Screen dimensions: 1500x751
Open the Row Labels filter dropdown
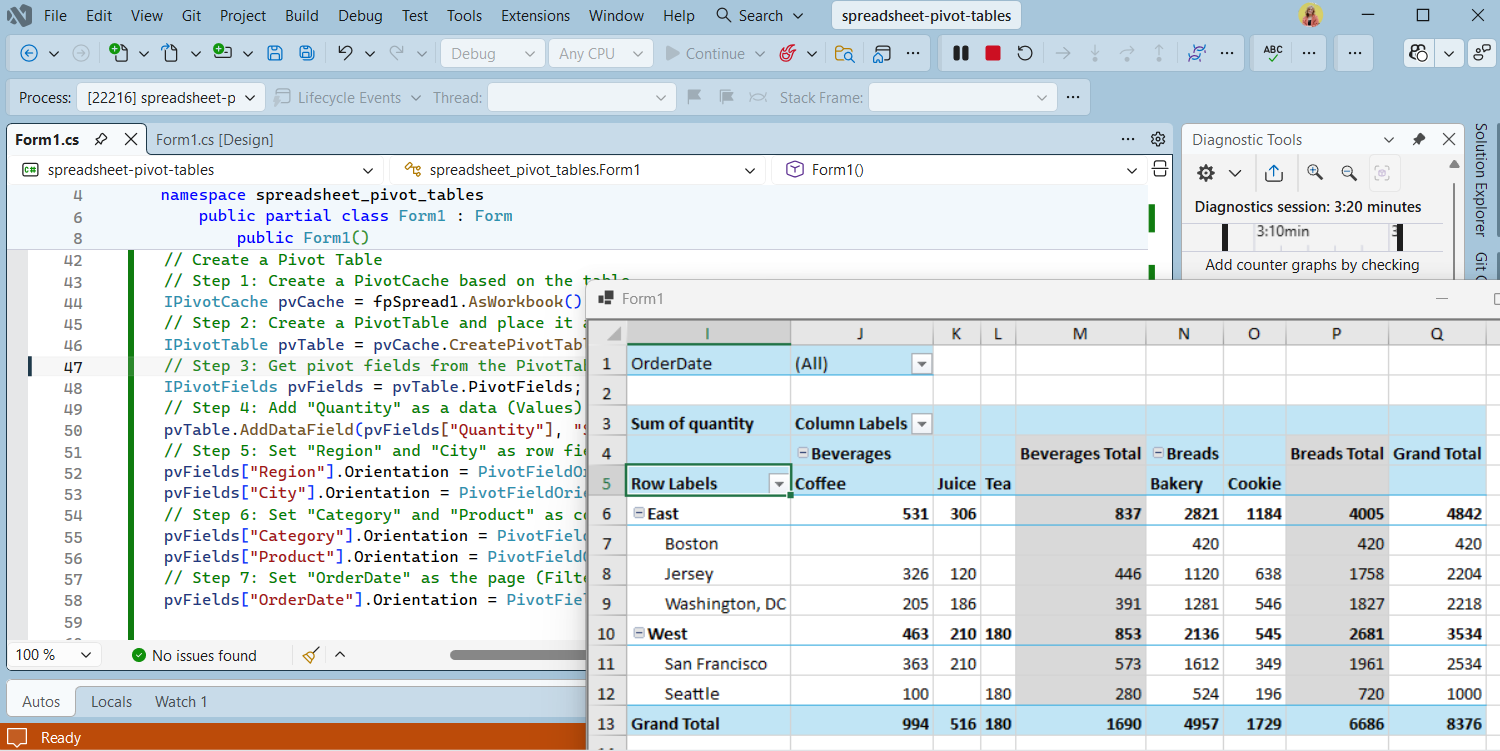point(778,483)
